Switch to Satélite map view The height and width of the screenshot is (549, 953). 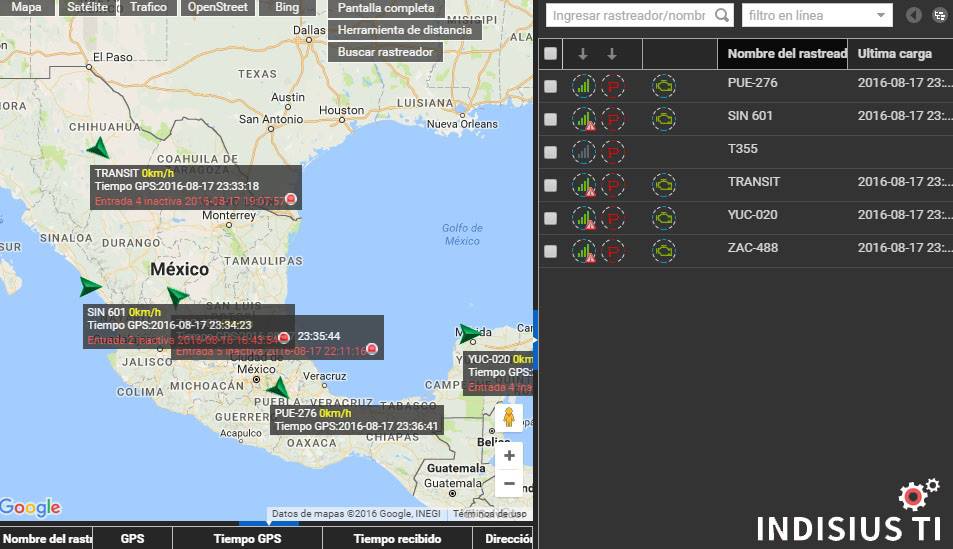[88, 7]
